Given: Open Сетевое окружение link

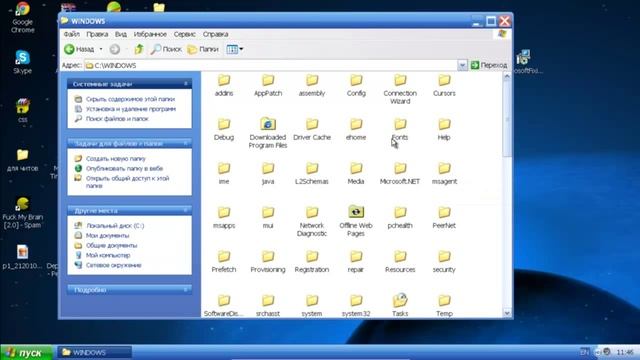Looking at the screenshot, I should (113, 265).
